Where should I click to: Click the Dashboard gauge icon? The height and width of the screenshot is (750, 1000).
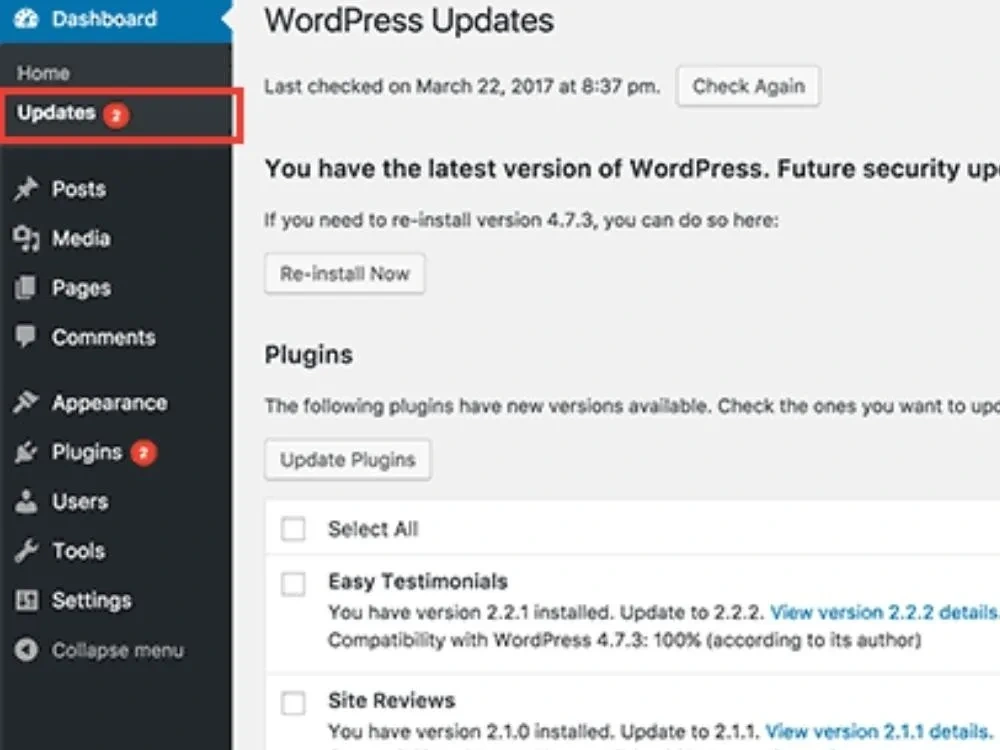pyautogui.click(x=26, y=19)
